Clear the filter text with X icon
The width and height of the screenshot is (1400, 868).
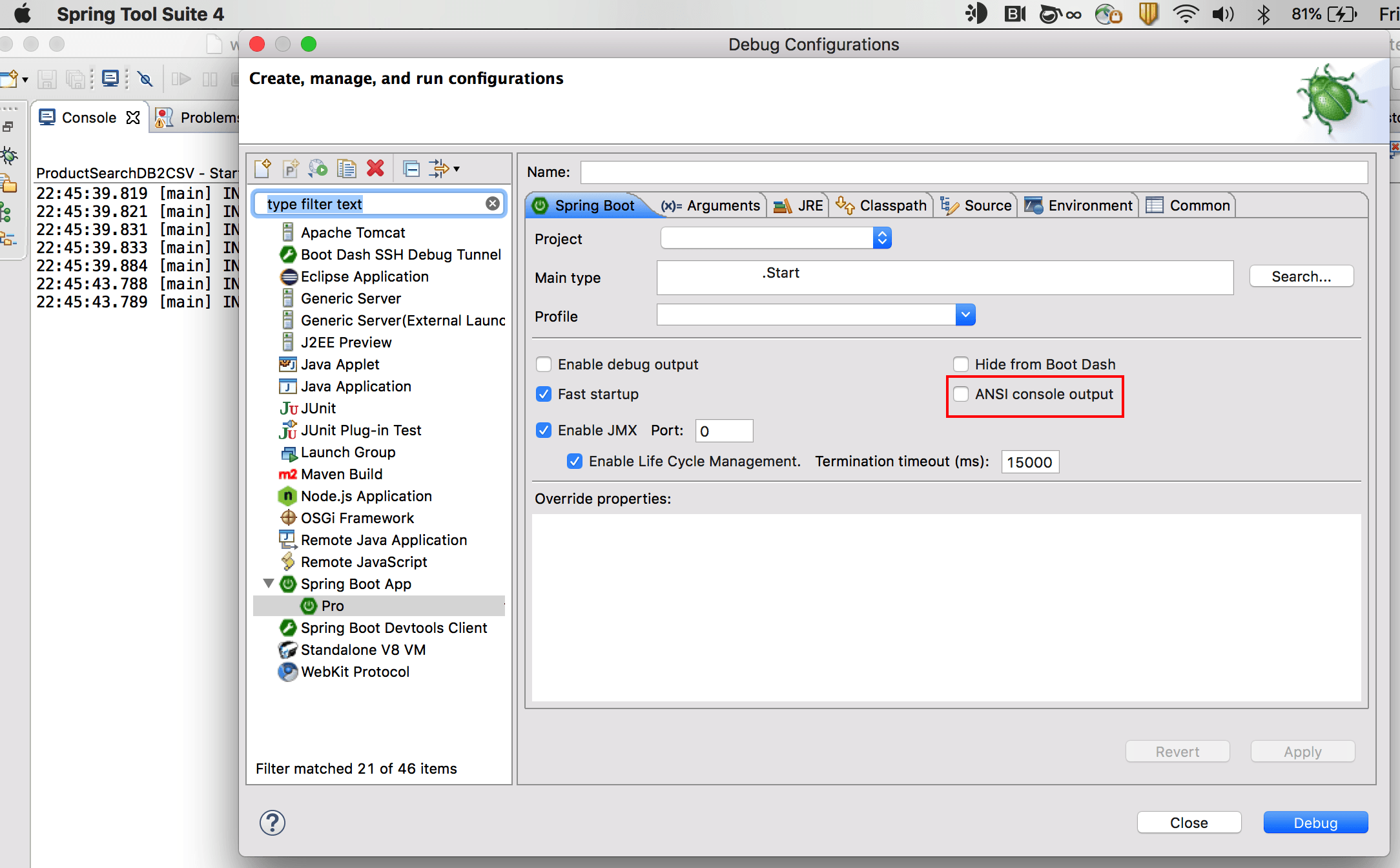(x=493, y=204)
